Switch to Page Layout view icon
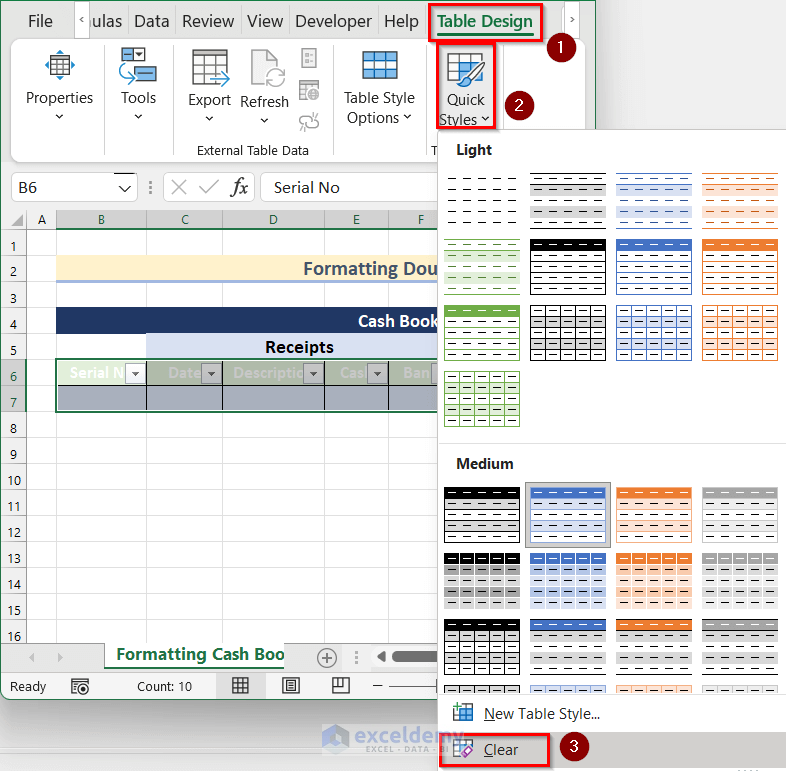This screenshot has height=771, width=786. point(291,685)
